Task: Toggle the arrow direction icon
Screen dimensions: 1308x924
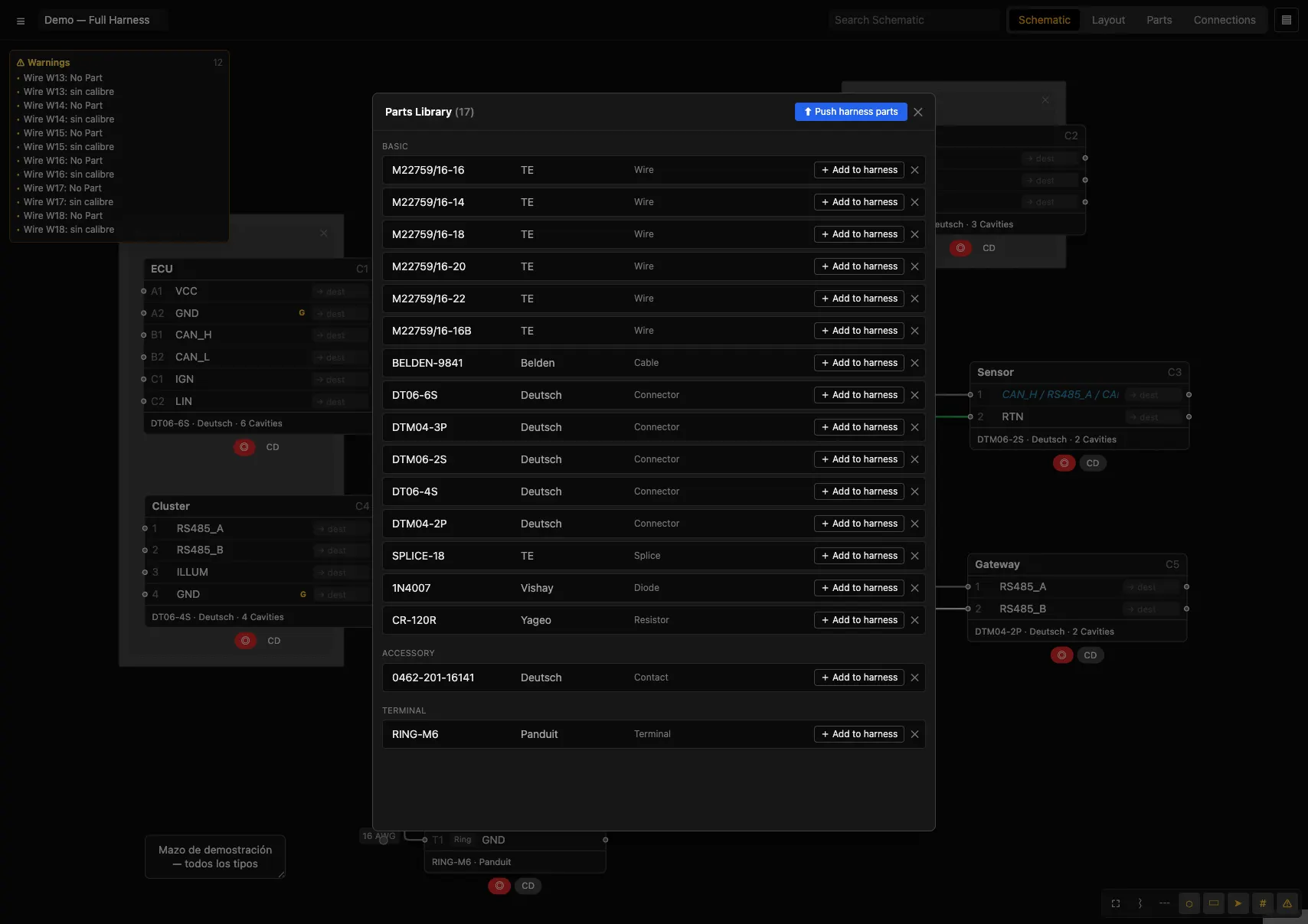Action: pyautogui.click(x=1238, y=903)
